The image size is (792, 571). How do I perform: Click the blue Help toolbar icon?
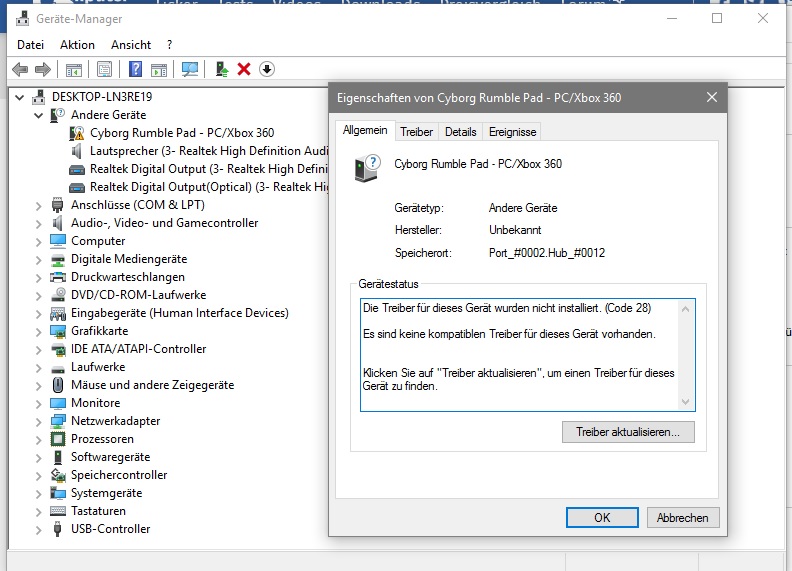coord(135,69)
